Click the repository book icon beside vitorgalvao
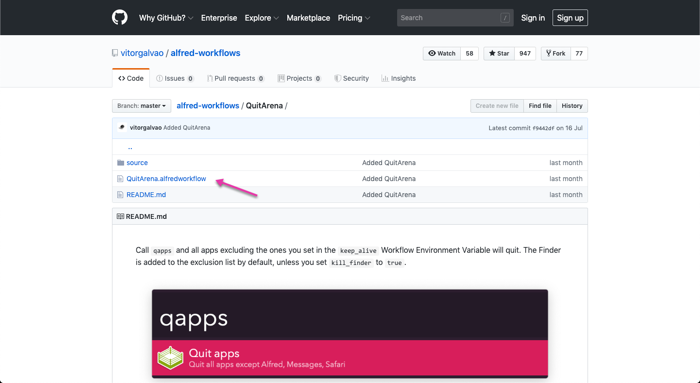This screenshot has width=700, height=383. (x=115, y=53)
